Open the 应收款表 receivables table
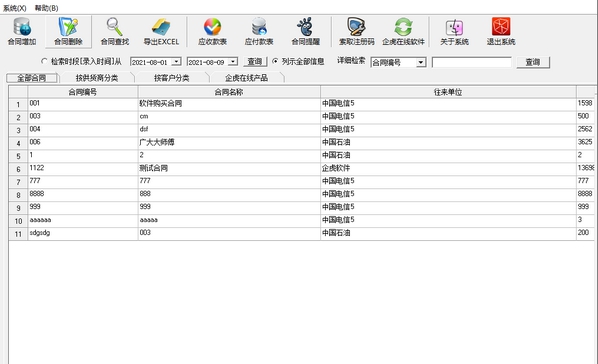The width and height of the screenshot is (598, 364). tap(212, 32)
